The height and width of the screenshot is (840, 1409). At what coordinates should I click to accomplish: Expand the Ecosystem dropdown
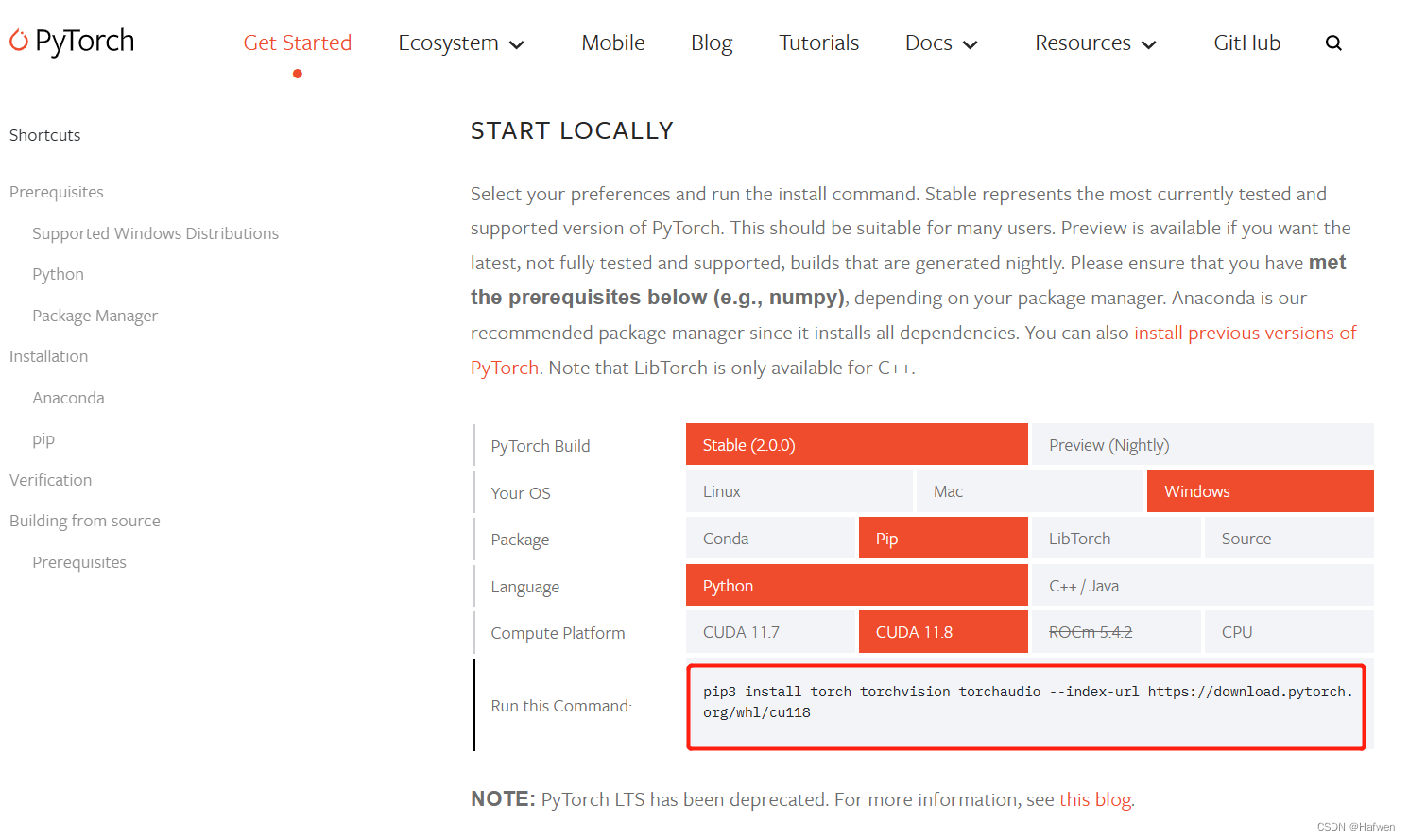[x=461, y=43]
